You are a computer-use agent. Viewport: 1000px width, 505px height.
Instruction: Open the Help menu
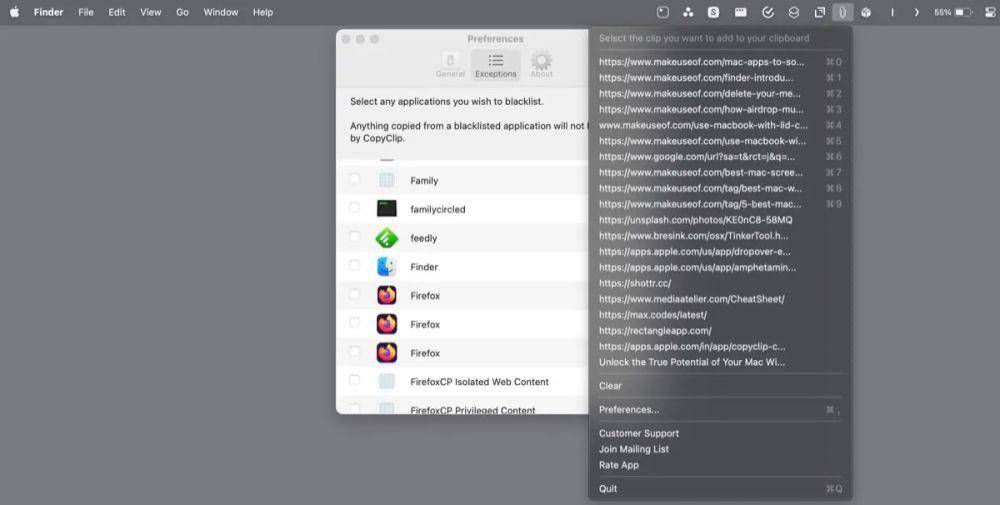click(x=263, y=12)
